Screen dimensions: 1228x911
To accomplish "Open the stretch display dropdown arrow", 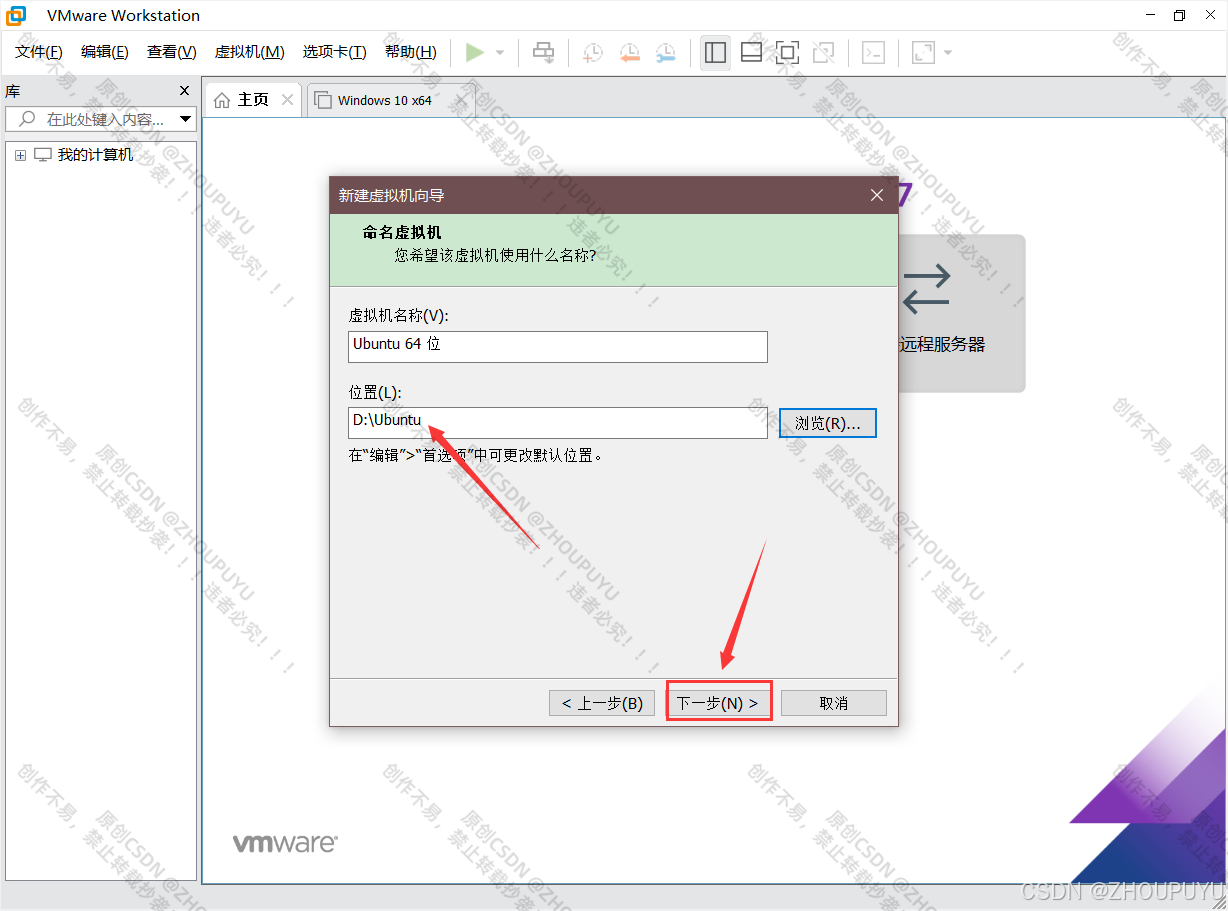I will (947, 52).
